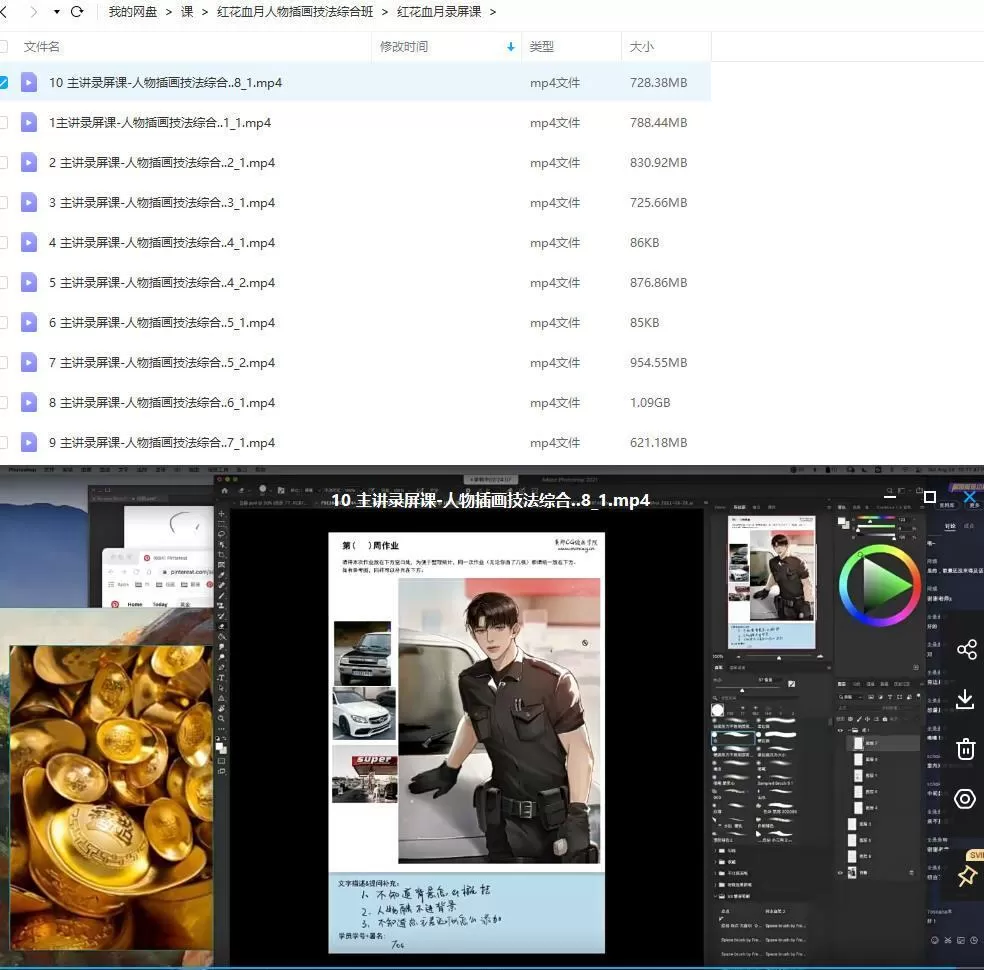Click the back navigation arrow

(x=3, y=12)
